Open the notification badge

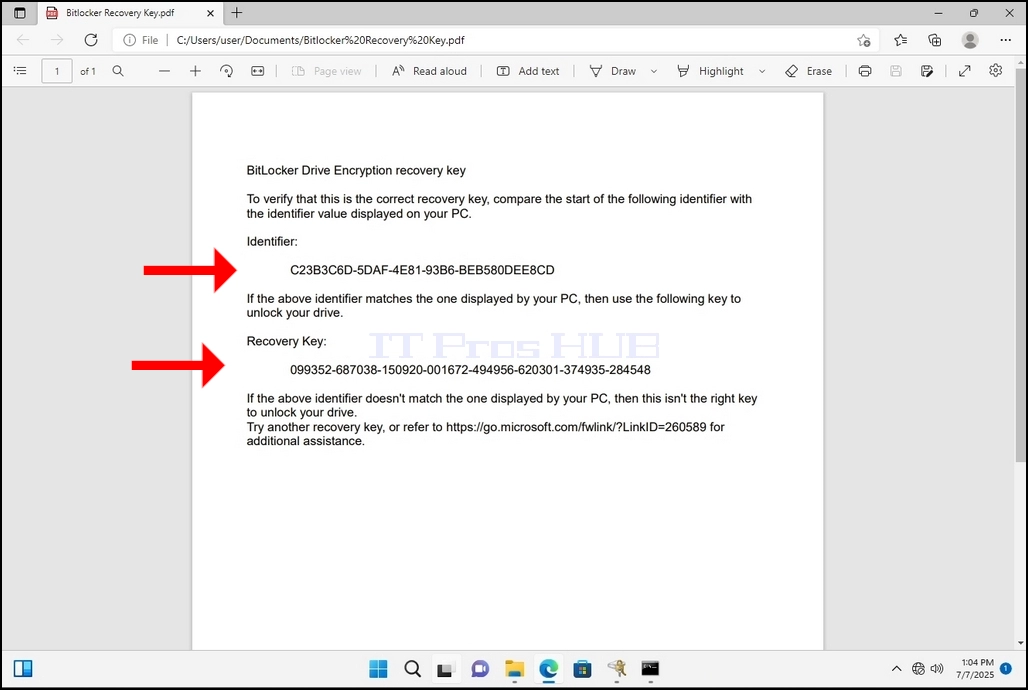pos(1006,668)
